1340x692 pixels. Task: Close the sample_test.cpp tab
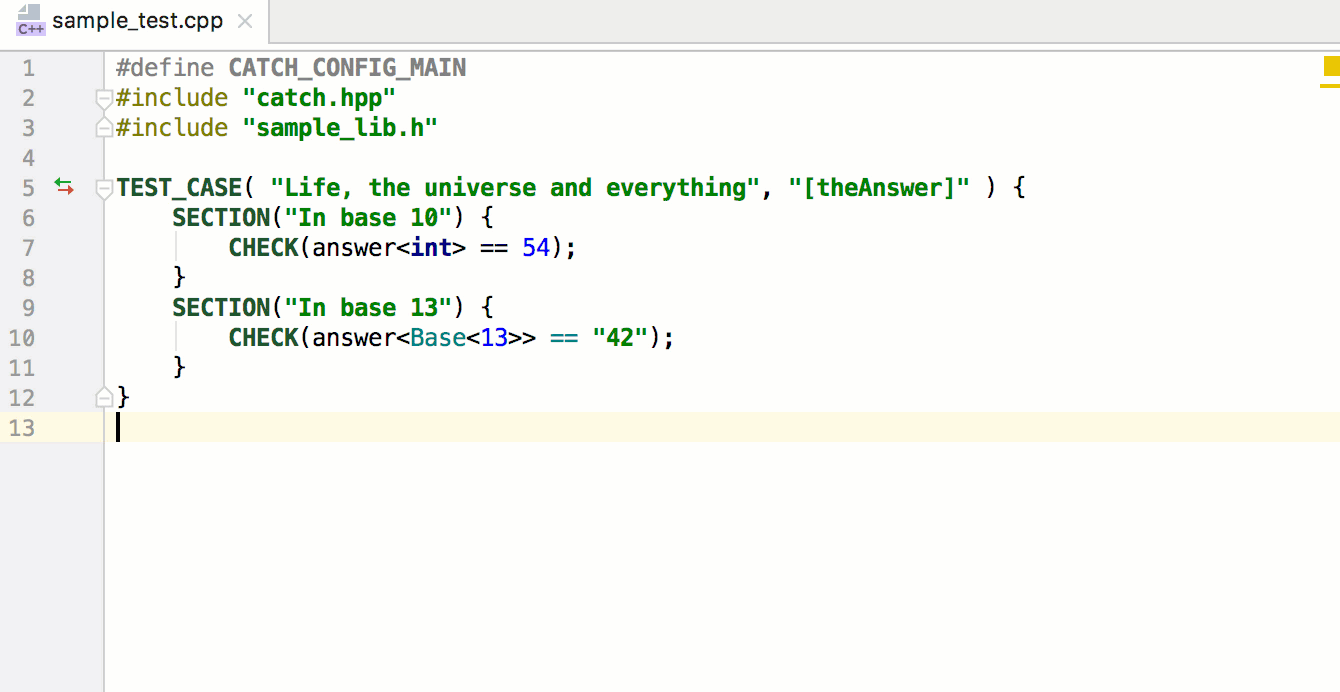pyautogui.click(x=246, y=20)
